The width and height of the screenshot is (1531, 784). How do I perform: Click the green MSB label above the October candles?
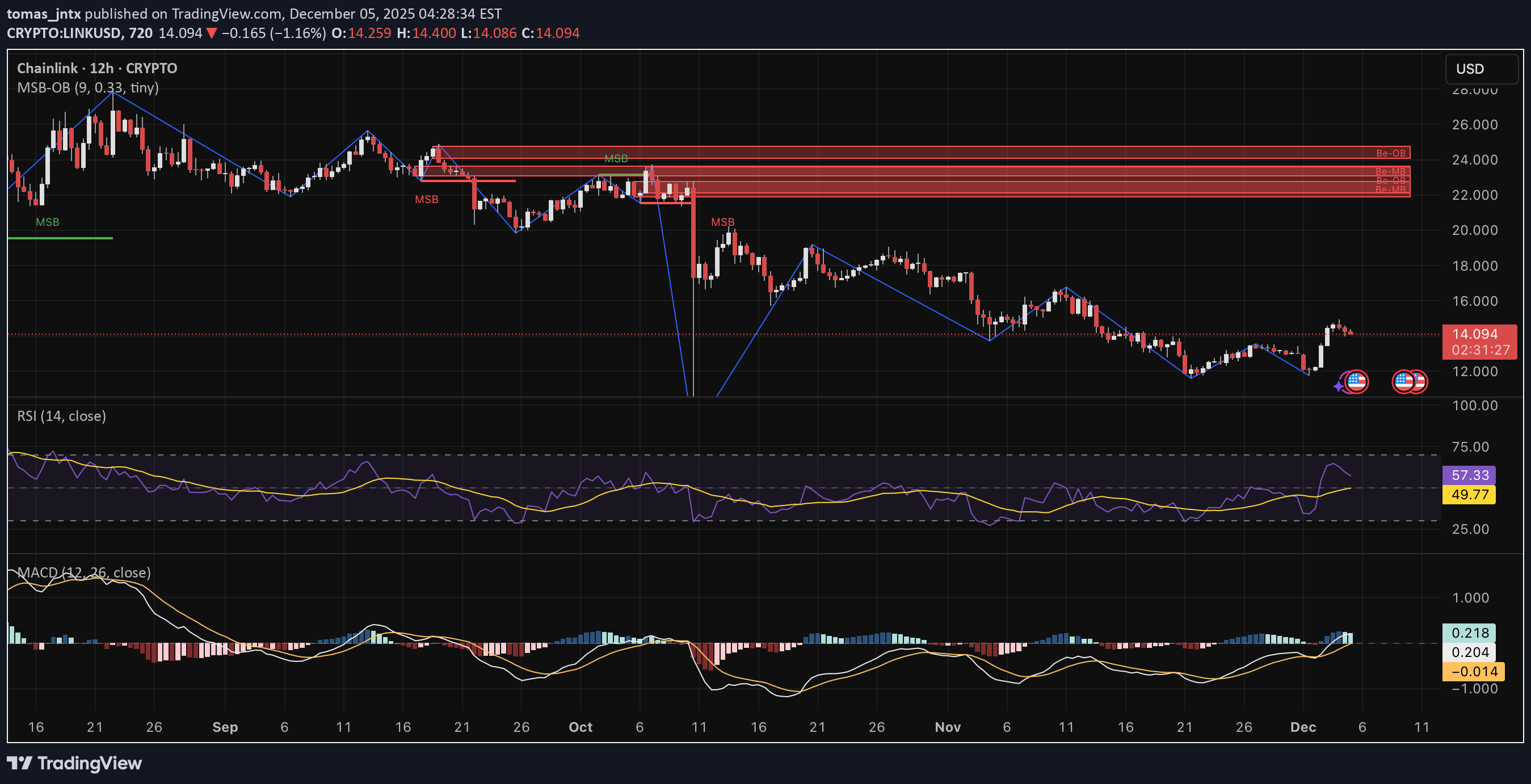(x=616, y=159)
